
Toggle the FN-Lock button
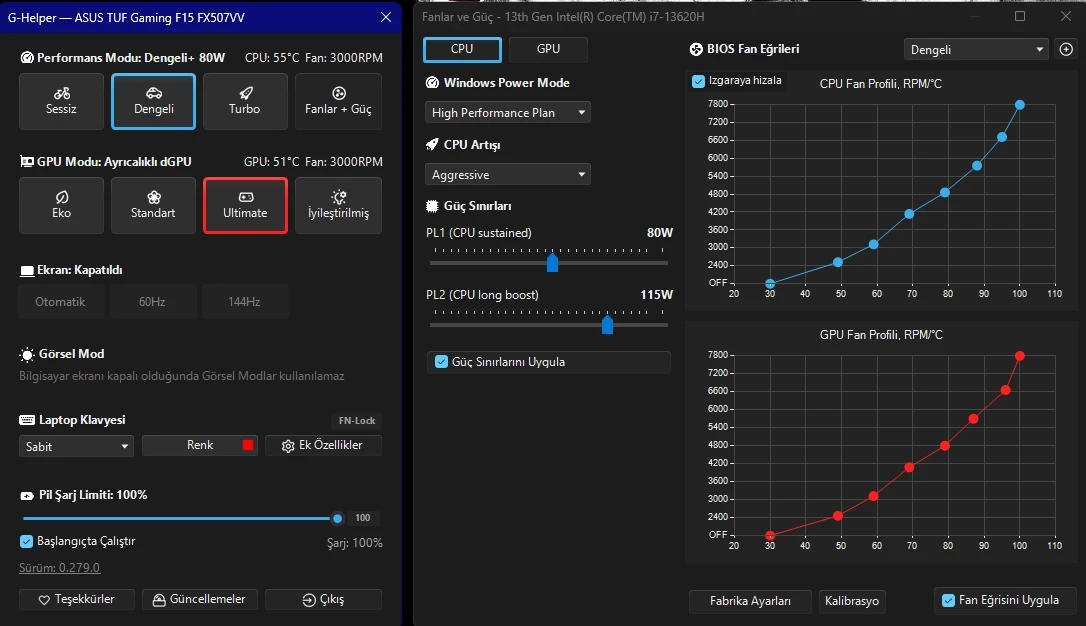point(357,420)
